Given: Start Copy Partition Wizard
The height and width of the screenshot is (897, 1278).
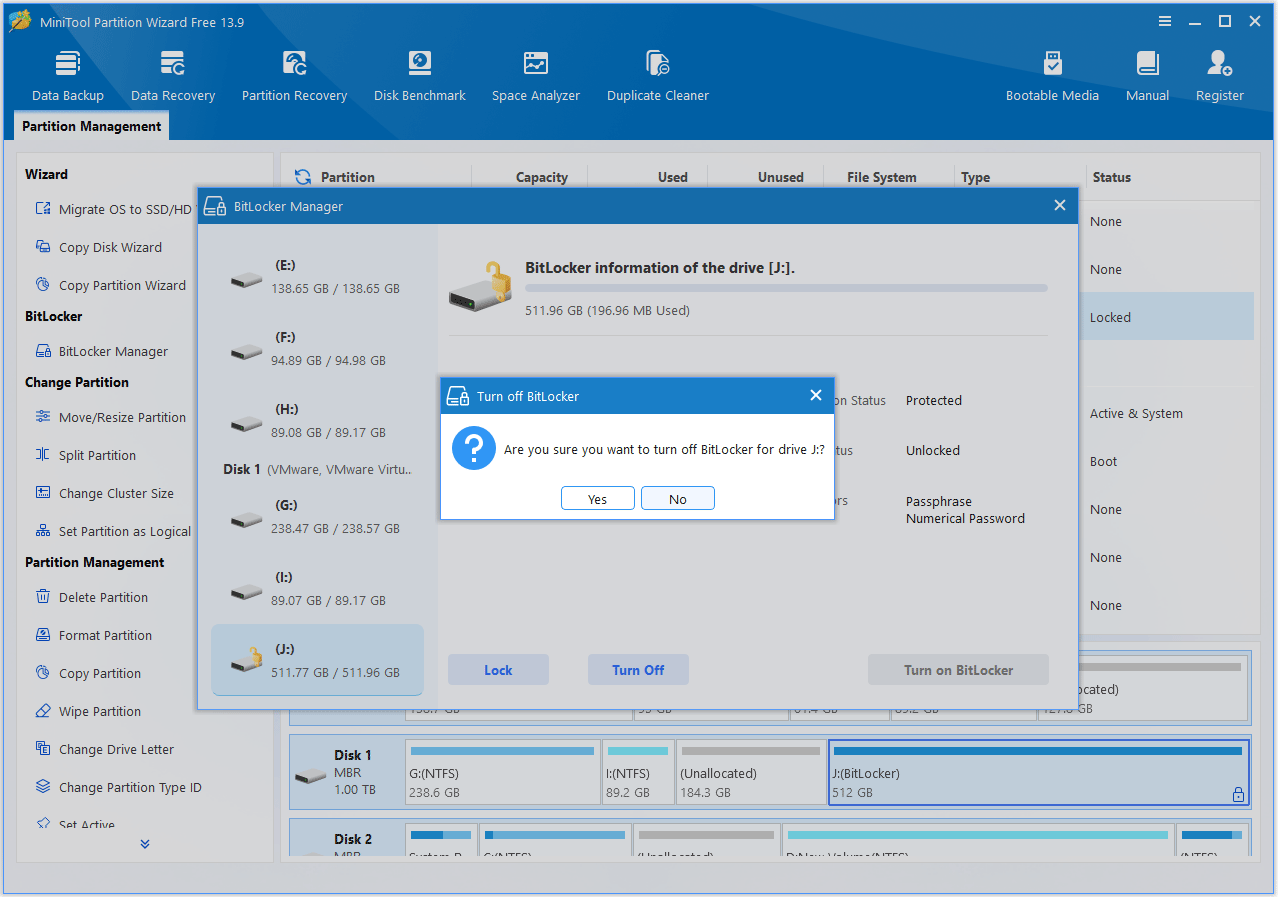Looking at the screenshot, I should [x=110, y=285].
